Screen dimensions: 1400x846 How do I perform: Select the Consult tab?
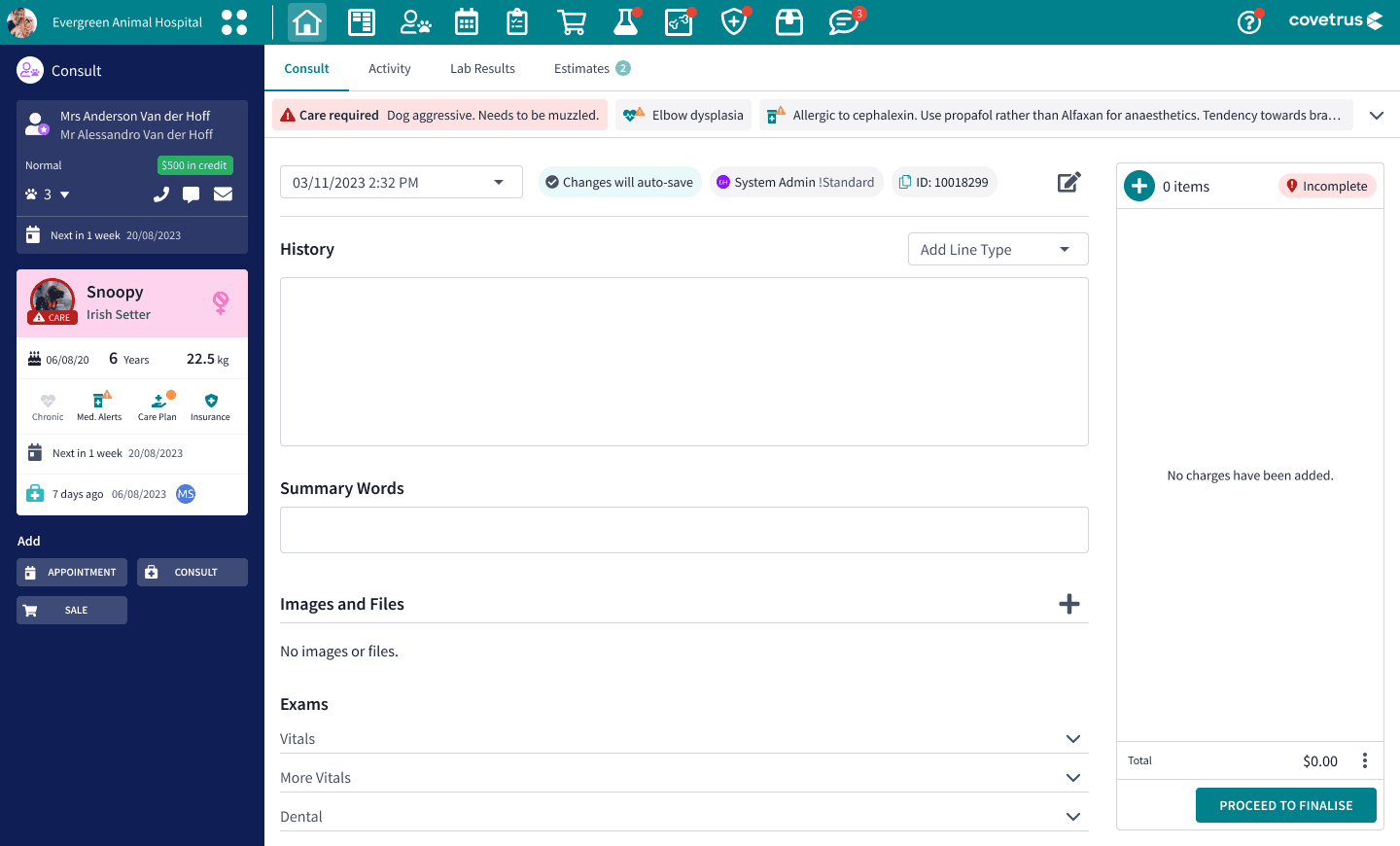306,68
